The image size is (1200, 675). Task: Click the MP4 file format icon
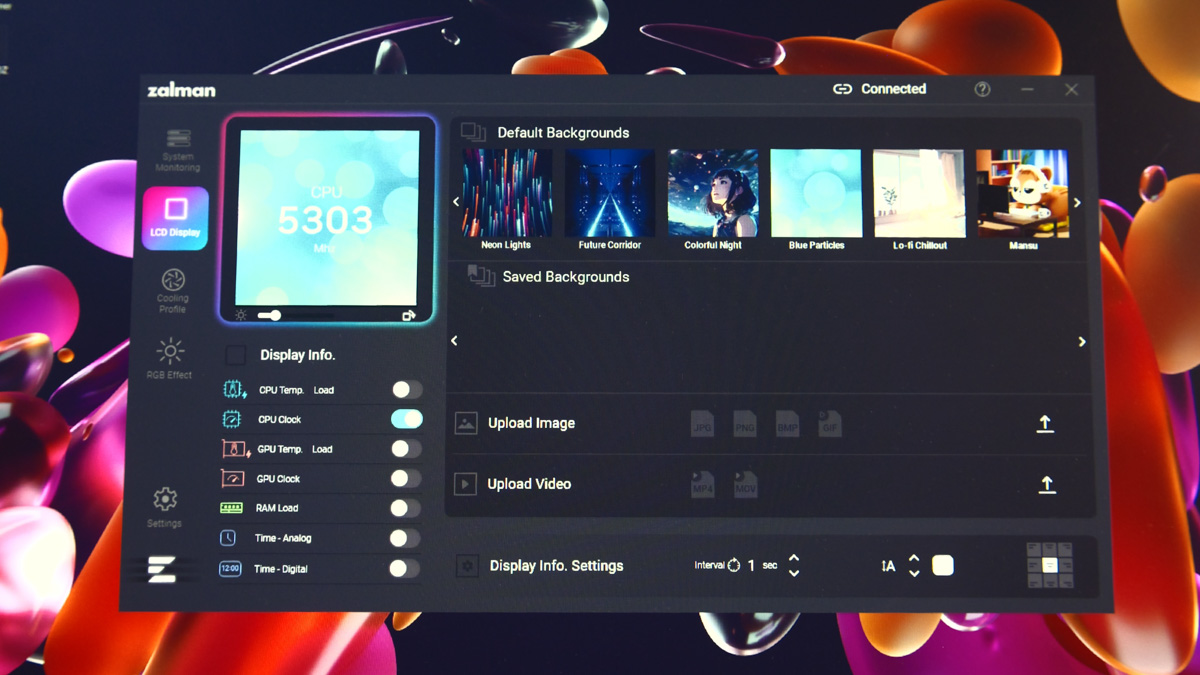703,485
